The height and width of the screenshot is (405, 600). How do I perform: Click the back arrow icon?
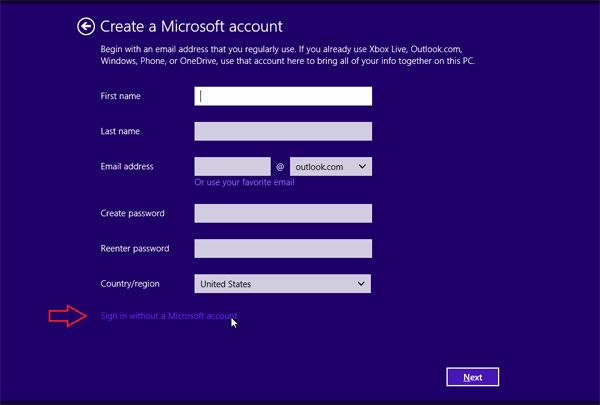(x=86, y=27)
